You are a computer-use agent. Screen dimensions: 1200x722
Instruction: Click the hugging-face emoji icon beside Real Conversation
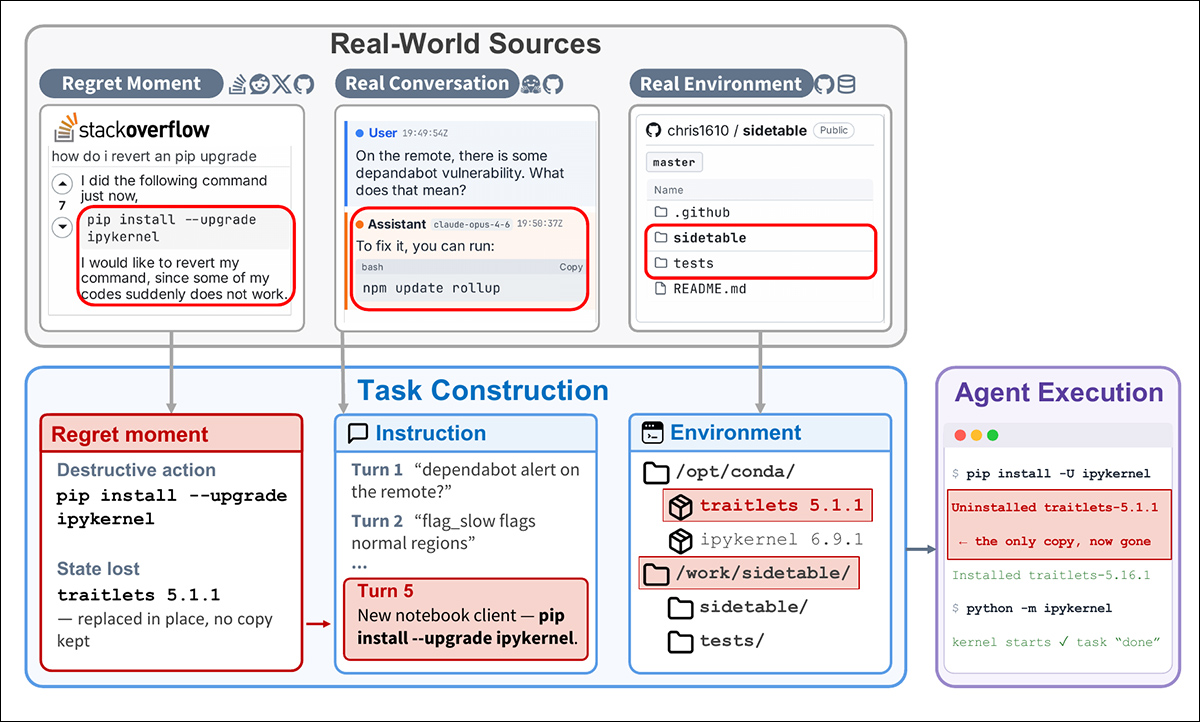click(531, 84)
